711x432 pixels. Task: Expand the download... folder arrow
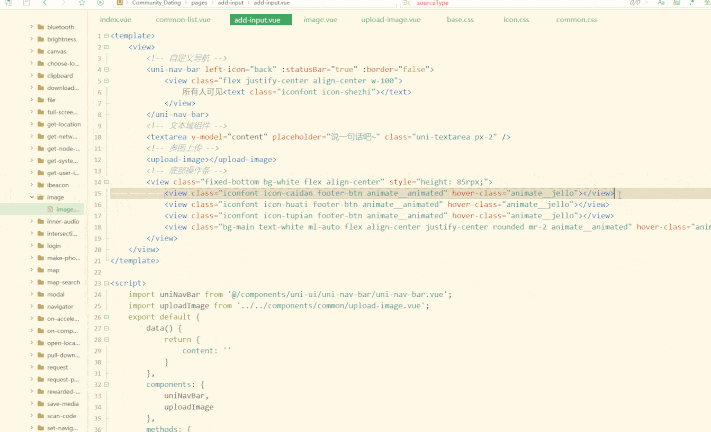32,87
